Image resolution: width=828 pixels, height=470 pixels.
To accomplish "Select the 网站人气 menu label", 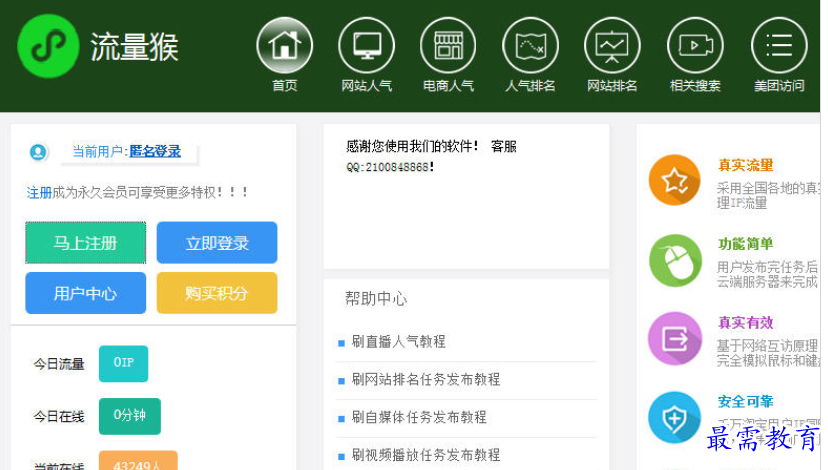I will (x=366, y=86).
